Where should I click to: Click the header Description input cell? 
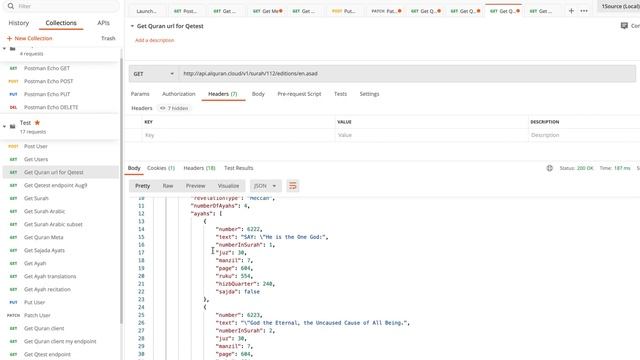point(584,135)
